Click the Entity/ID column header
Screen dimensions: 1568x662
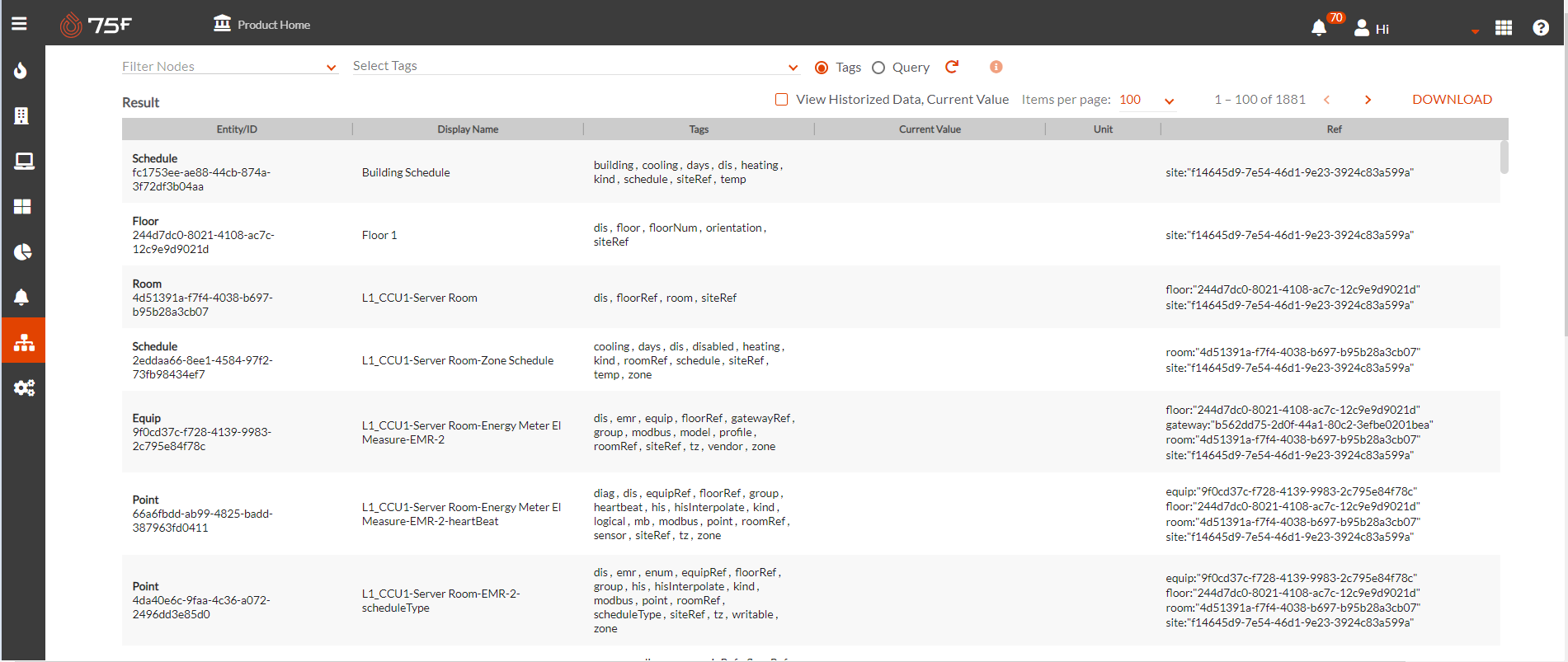pos(237,129)
